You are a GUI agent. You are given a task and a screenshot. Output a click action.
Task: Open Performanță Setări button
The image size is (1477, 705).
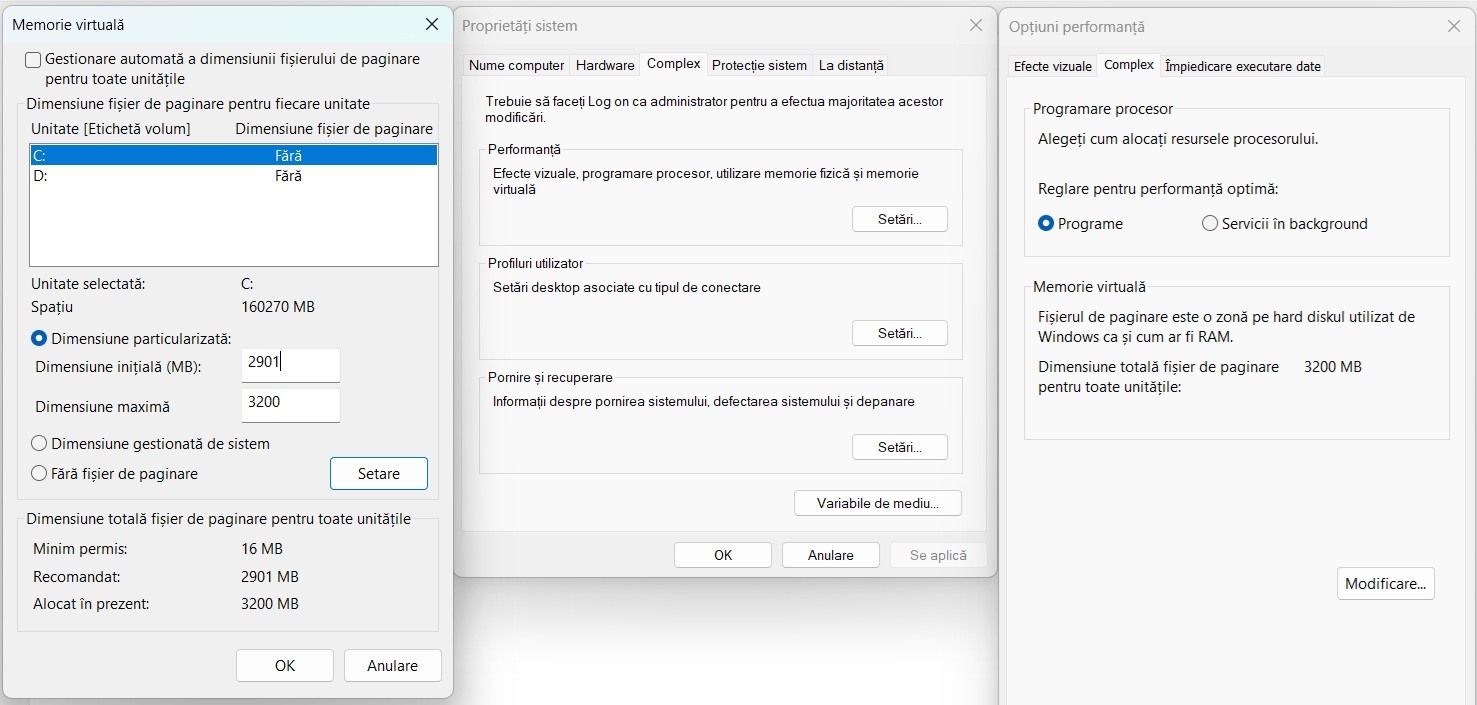(899, 219)
